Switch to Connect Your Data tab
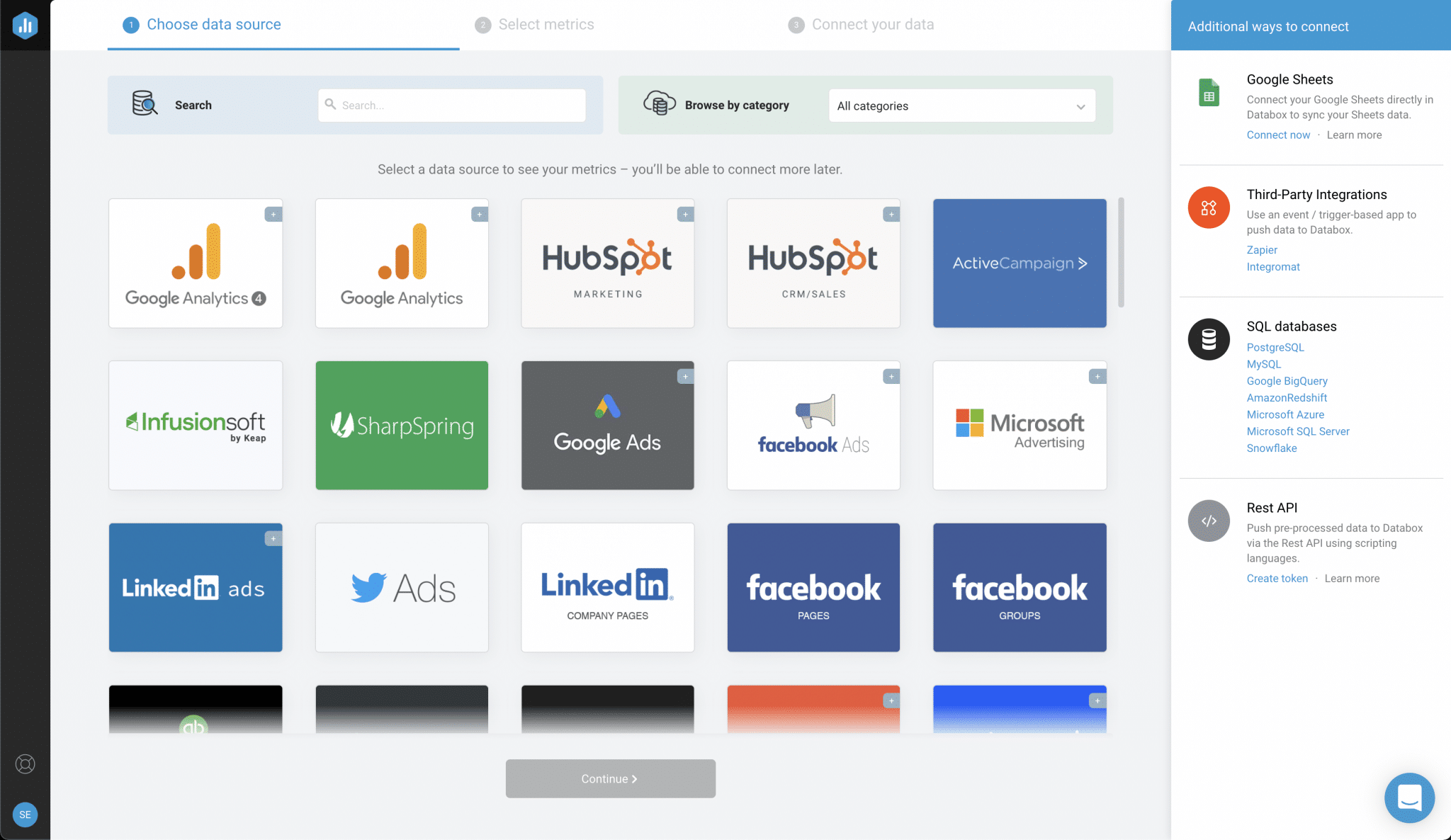Viewport: 1451px width, 840px height. [872, 24]
